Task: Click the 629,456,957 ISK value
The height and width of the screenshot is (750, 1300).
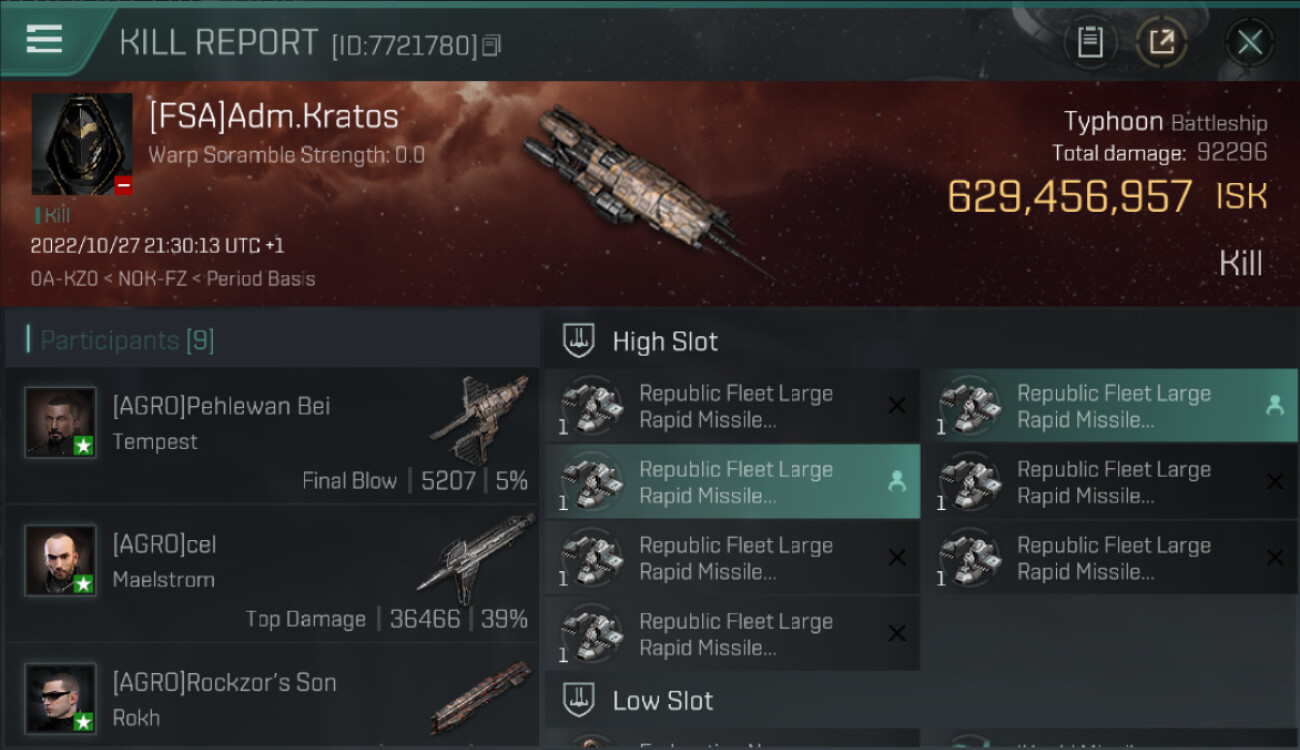Action: click(x=1069, y=197)
